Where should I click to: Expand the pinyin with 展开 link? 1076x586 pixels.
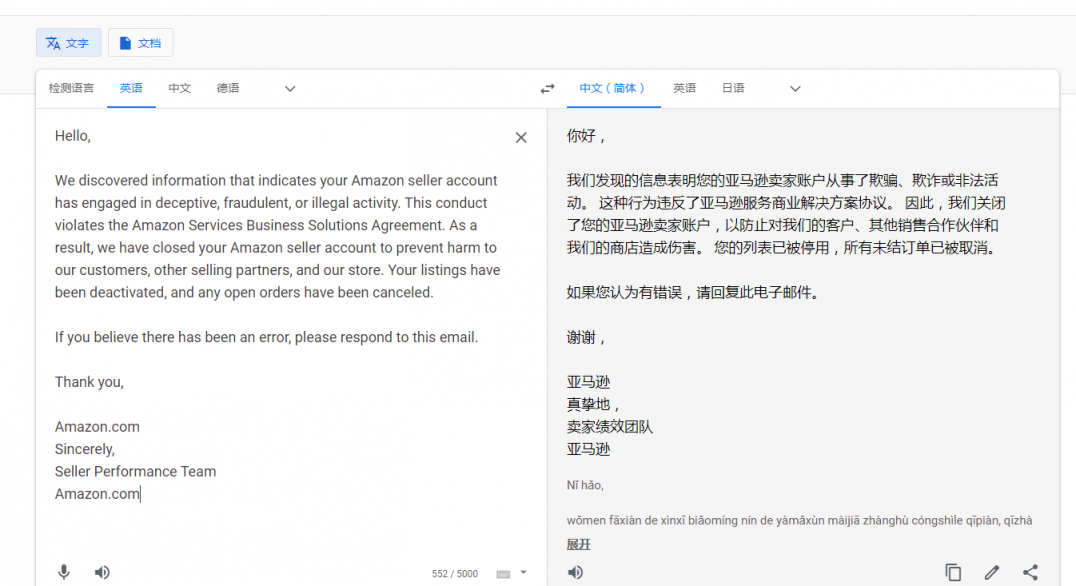(578, 544)
